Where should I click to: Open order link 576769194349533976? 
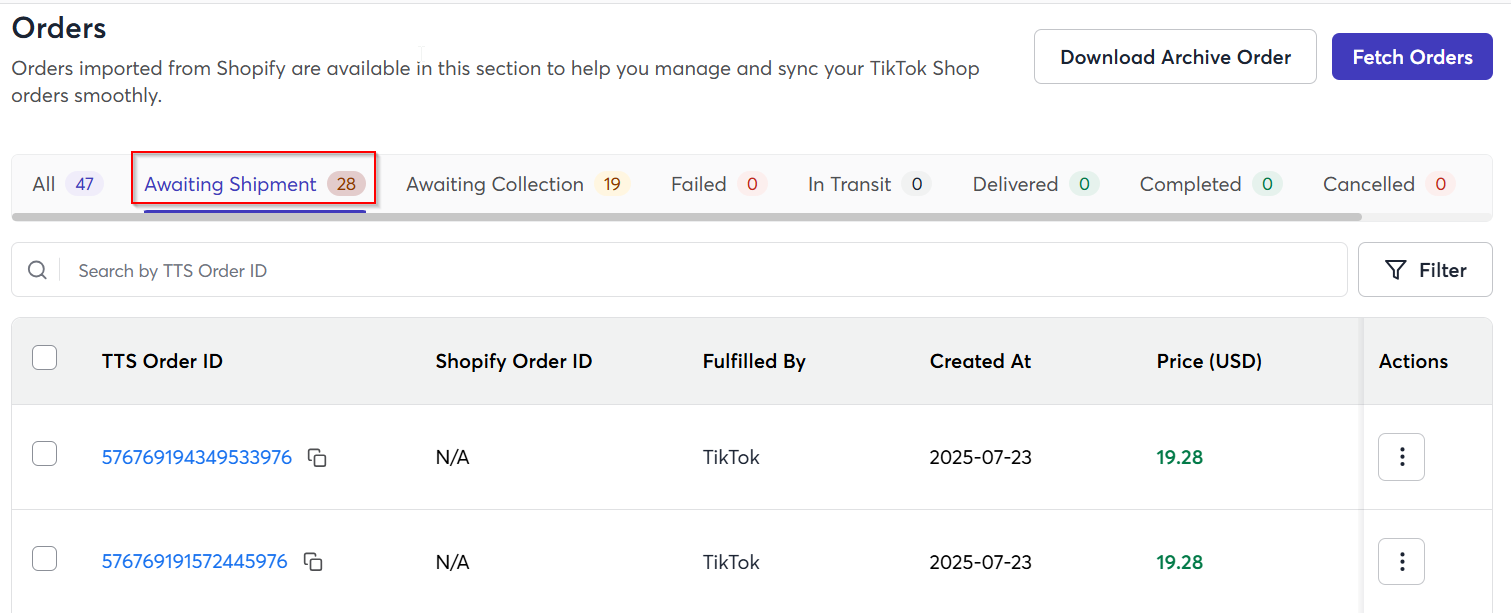197,457
